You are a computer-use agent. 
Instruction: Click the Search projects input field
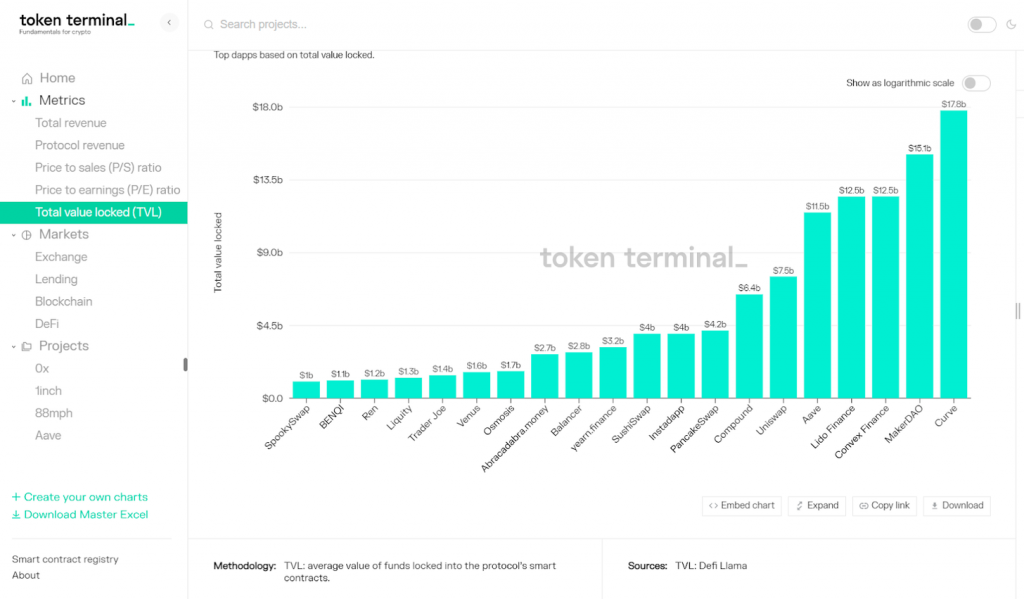[x=300, y=23]
